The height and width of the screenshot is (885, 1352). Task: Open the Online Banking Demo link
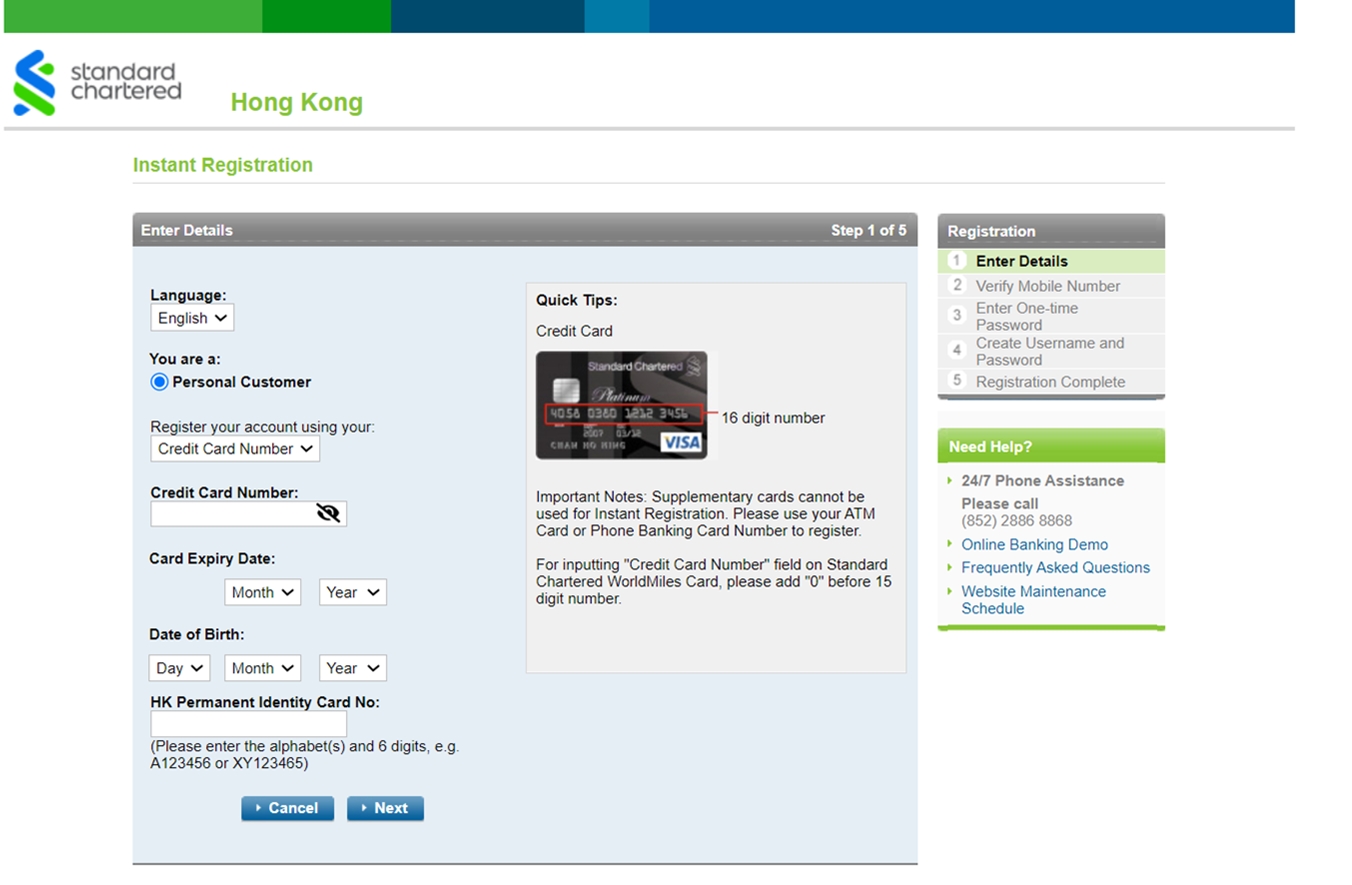pos(1034,545)
